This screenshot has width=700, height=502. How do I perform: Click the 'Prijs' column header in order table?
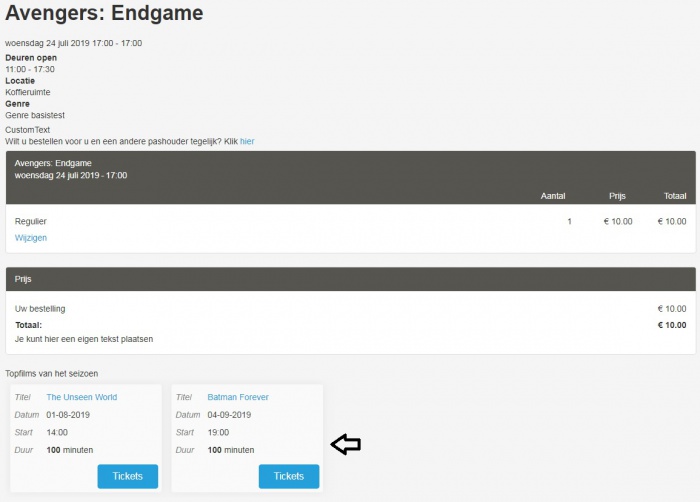[617, 196]
